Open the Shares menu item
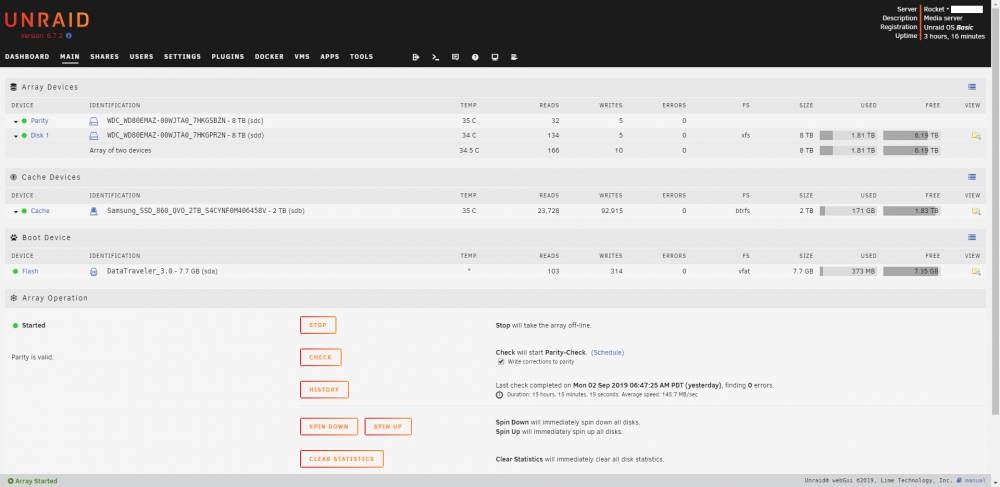 (105, 57)
